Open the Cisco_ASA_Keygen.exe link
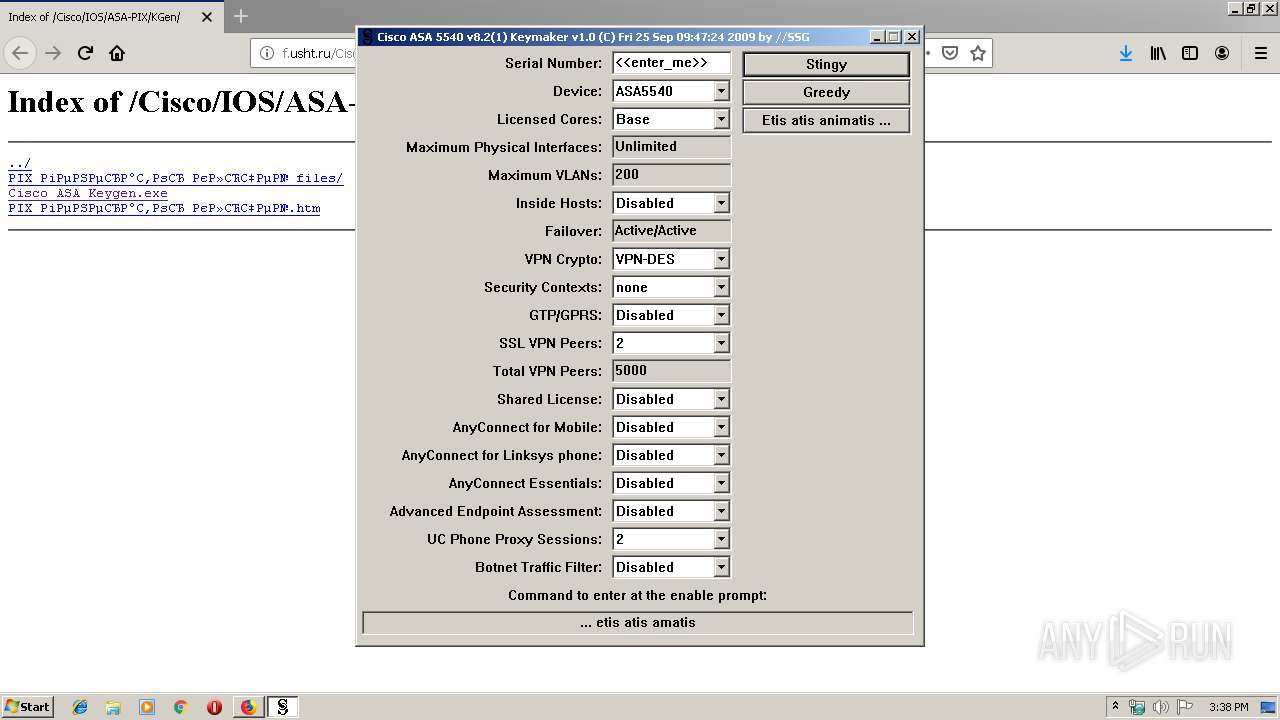 click(88, 194)
